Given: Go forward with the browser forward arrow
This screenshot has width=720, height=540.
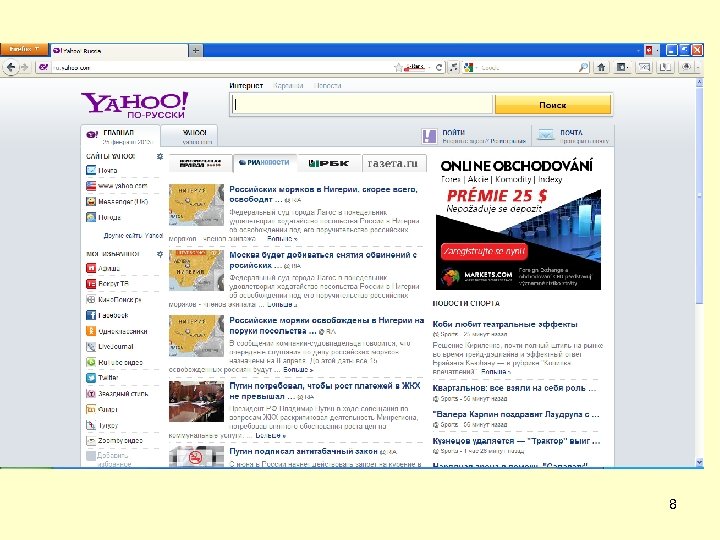Looking at the screenshot, I should click(25, 68).
